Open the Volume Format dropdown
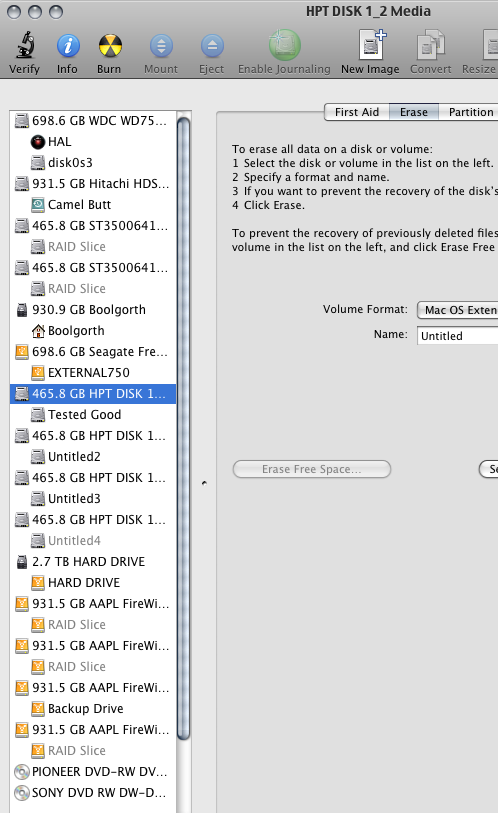The width and height of the screenshot is (498, 813). (458, 310)
